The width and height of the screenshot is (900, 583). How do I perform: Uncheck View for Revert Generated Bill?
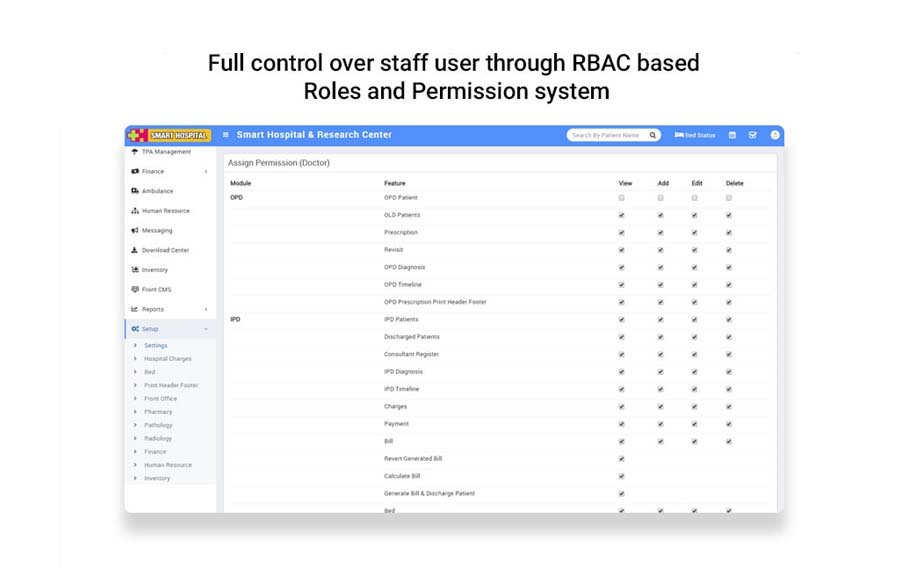(x=621, y=459)
